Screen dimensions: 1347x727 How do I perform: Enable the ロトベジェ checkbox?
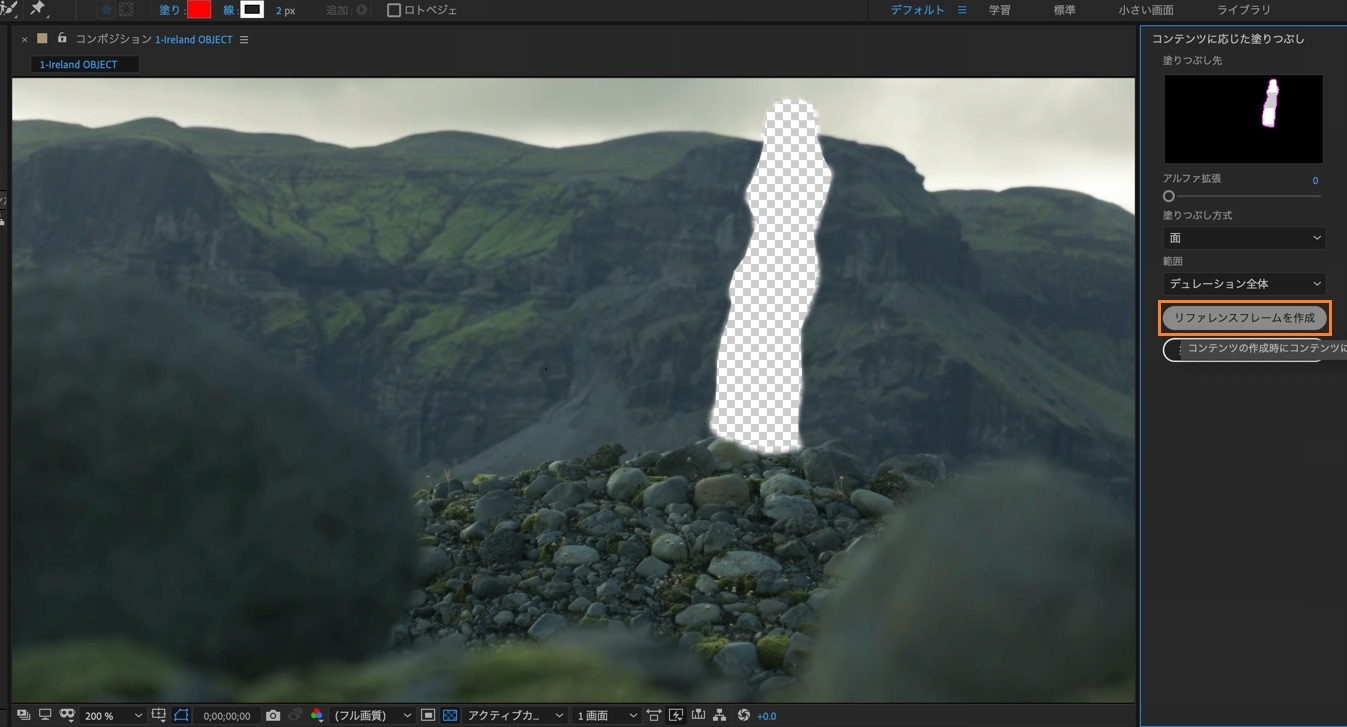tap(394, 10)
